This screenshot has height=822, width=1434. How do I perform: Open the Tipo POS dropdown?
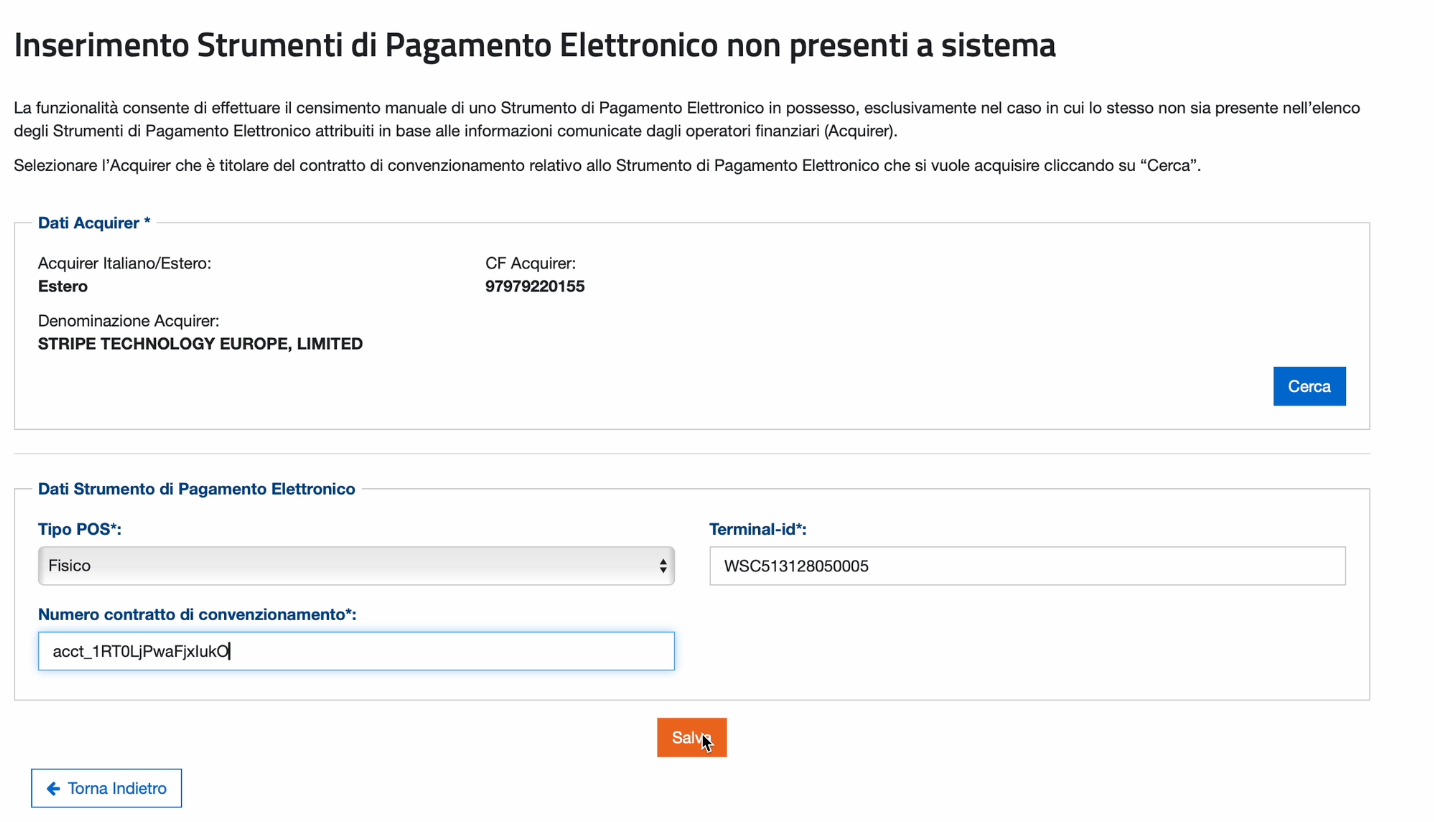point(355,565)
